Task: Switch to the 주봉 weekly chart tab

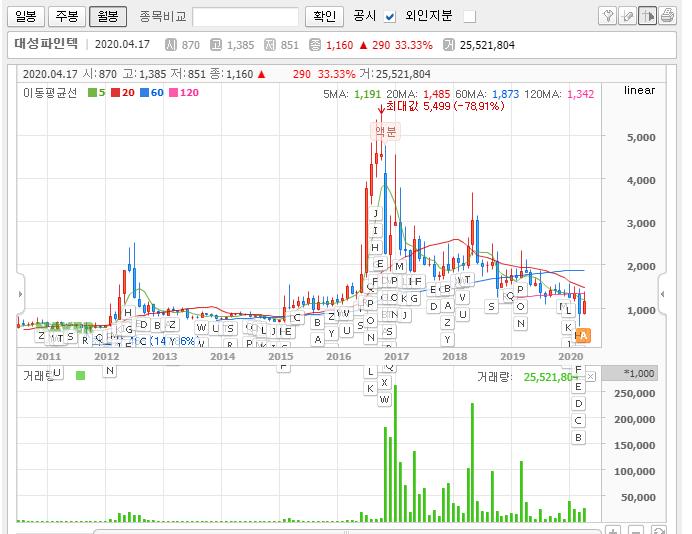Action: click(x=67, y=17)
